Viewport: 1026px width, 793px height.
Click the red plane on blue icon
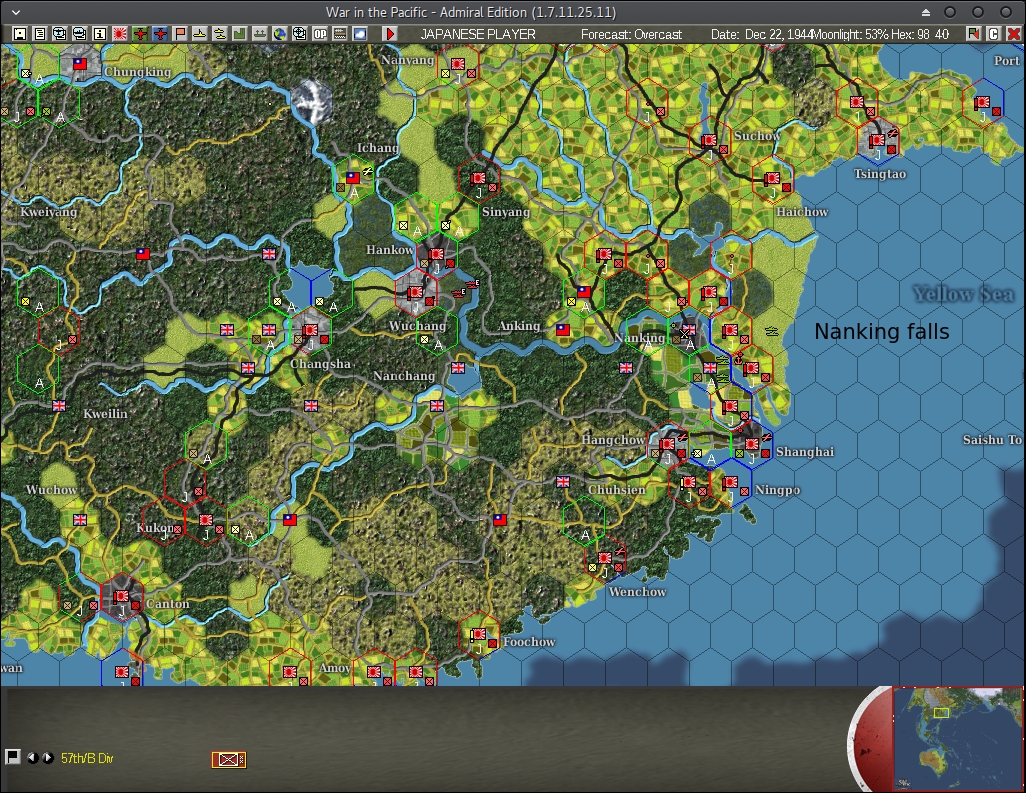[x=160, y=33]
